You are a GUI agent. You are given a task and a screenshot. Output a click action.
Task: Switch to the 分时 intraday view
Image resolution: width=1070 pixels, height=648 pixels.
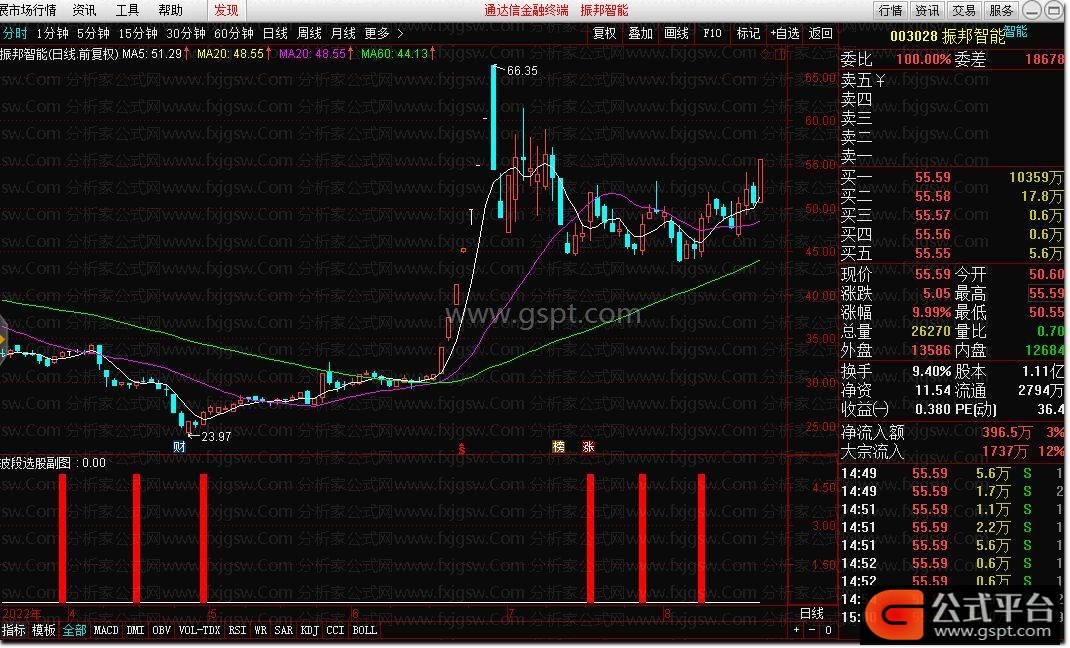coord(15,33)
